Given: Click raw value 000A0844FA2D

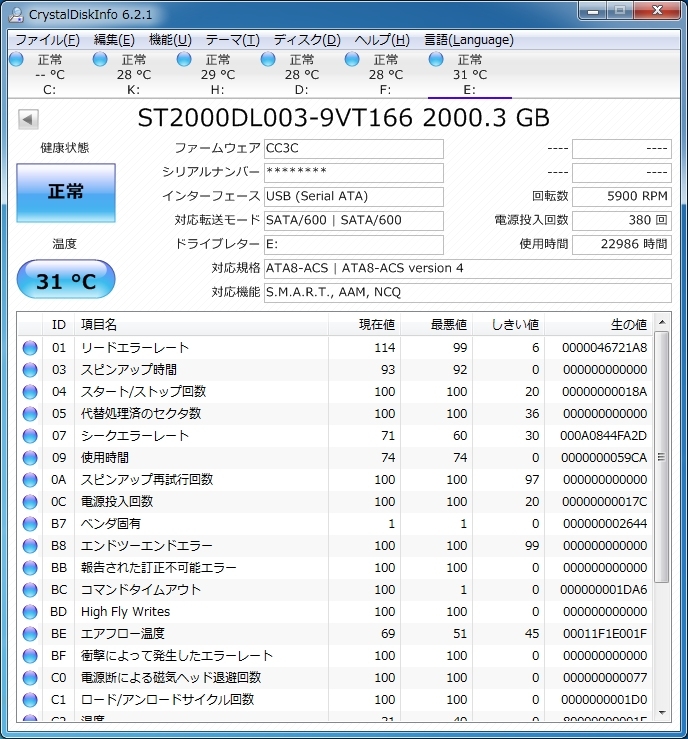Looking at the screenshot, I should [x=603, y=436].
